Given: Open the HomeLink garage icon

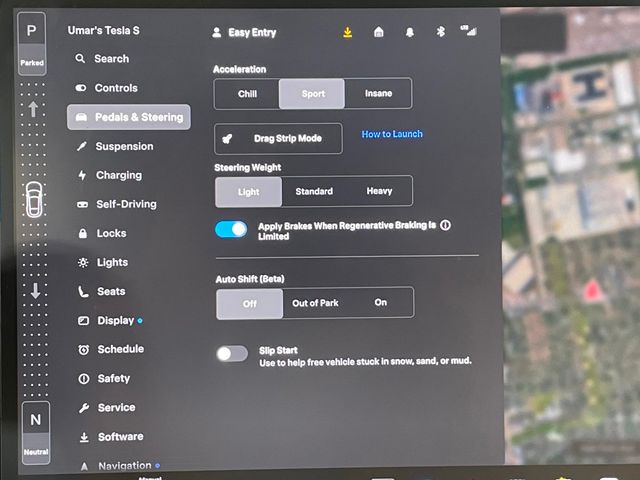Looking at the screenshot, I should [x=379, y=32].
